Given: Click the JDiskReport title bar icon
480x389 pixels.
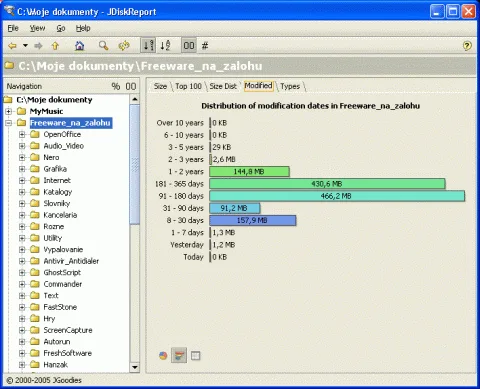Looking at the screenshot, I should 10,10.
